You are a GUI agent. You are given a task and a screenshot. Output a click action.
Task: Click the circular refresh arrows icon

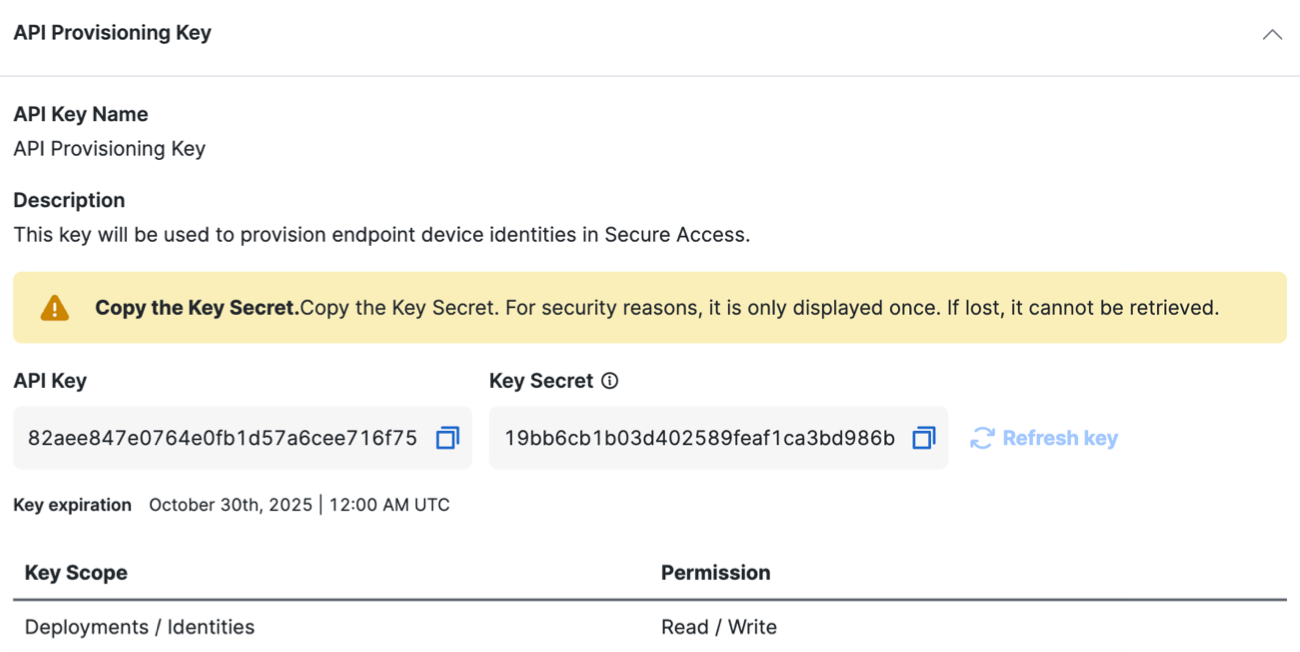click(x=982, y=438)
